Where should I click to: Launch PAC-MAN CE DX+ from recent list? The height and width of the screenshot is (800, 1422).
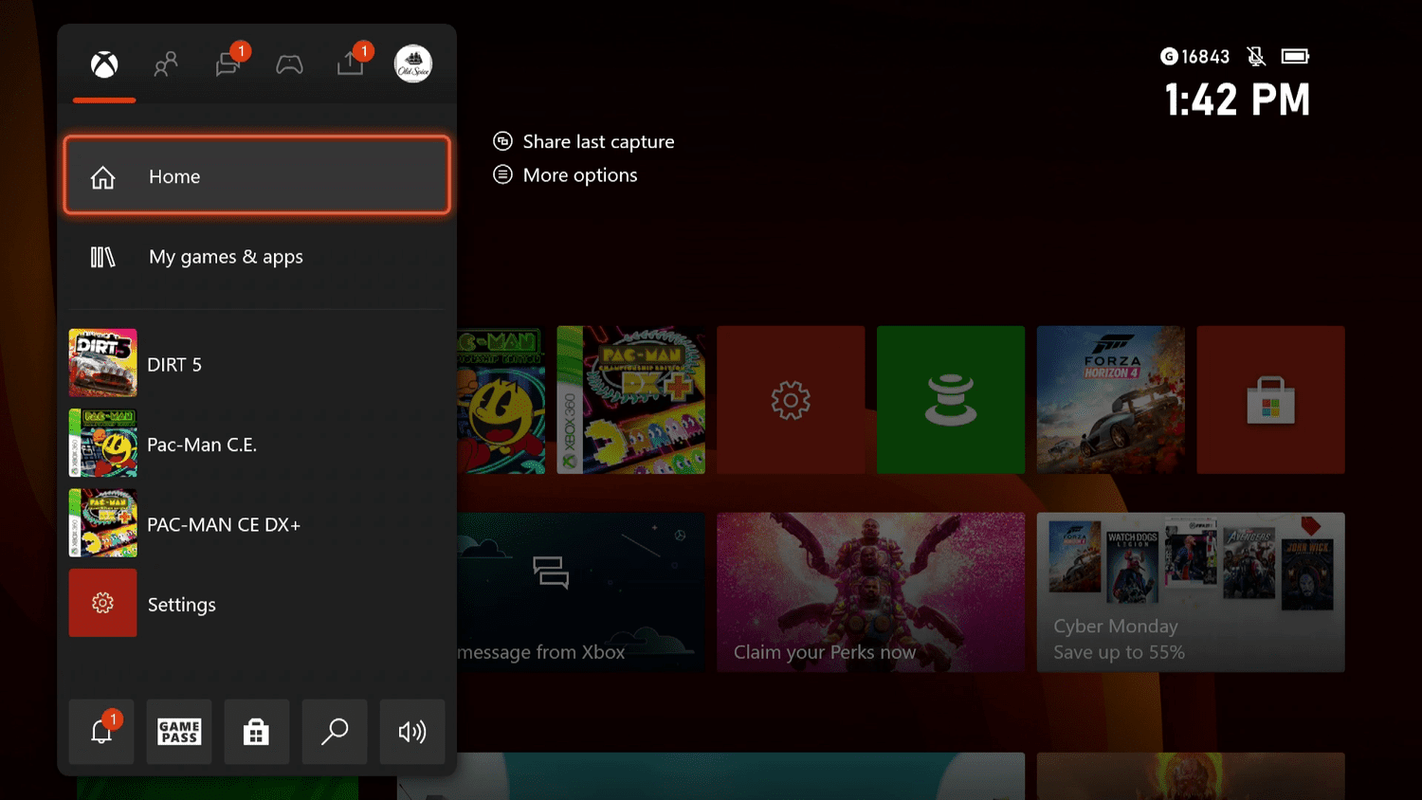pyautogui.click(x=257, y=524)
